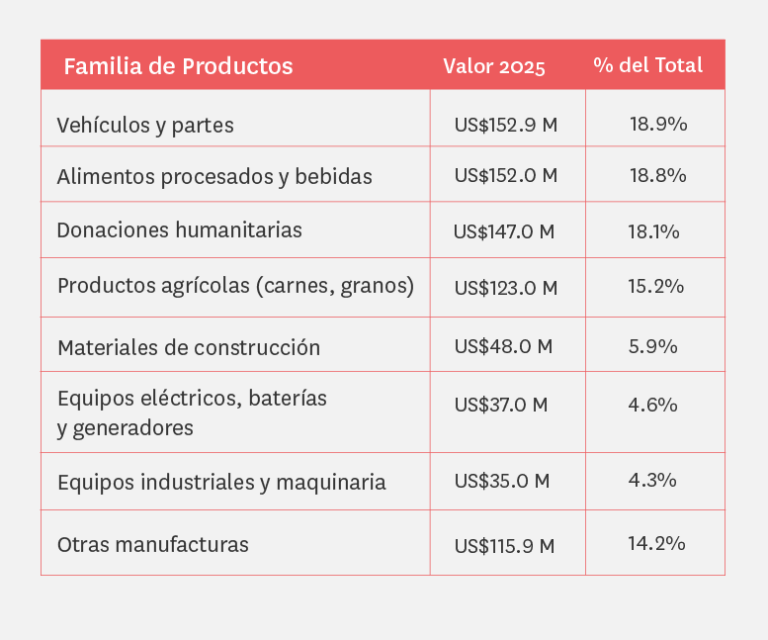
Task: Click "Alimentos procesados y bebidas" cell
Action: tap(214, 176)
